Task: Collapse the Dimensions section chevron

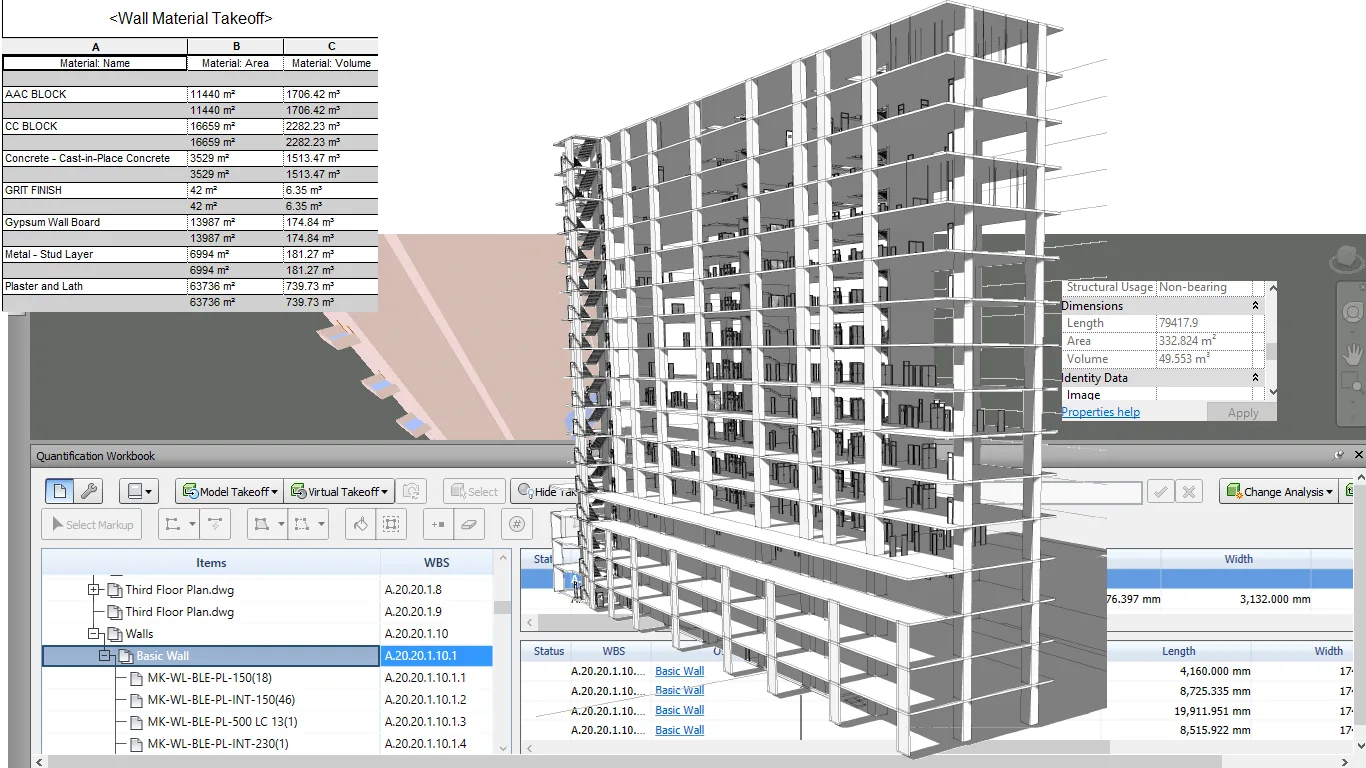Action: (x=1256, y=306)
